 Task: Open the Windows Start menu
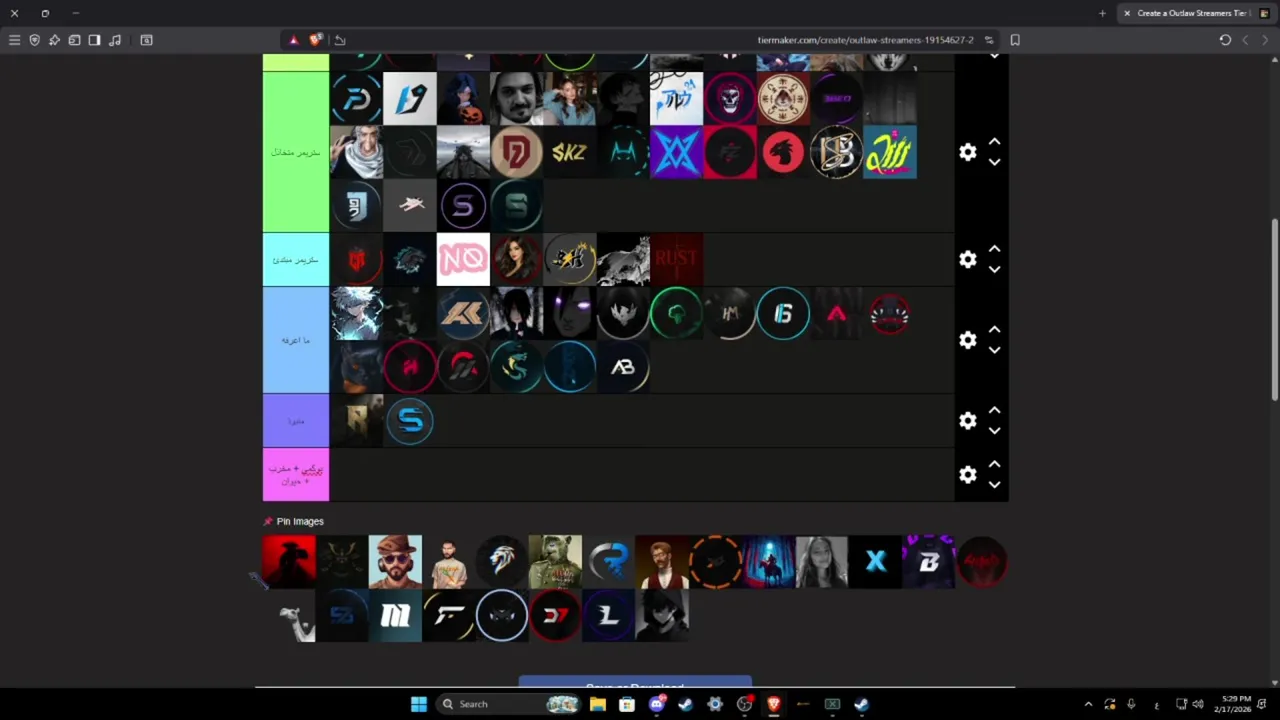(419, 704)
